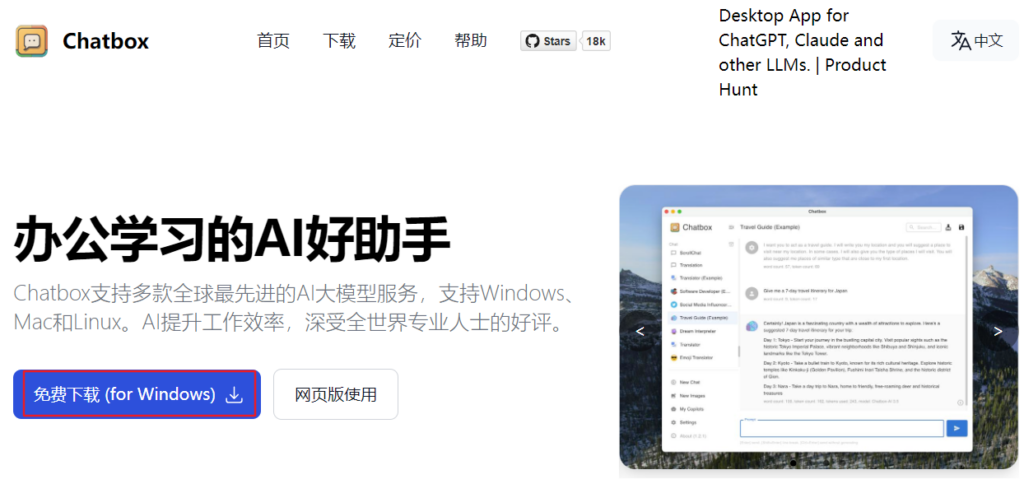Open the 首页 nav item
The width and height of the screenshot is (1024, 498).
(273, 41)
